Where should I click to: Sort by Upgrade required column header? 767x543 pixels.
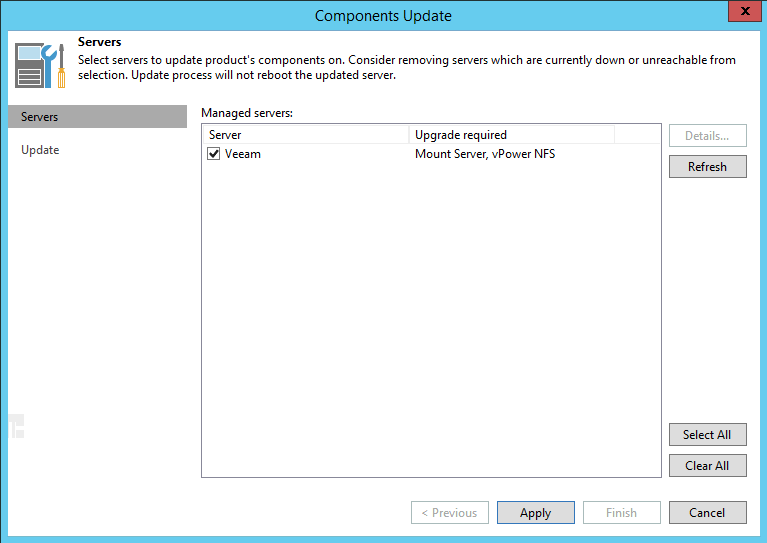(511, 135)
